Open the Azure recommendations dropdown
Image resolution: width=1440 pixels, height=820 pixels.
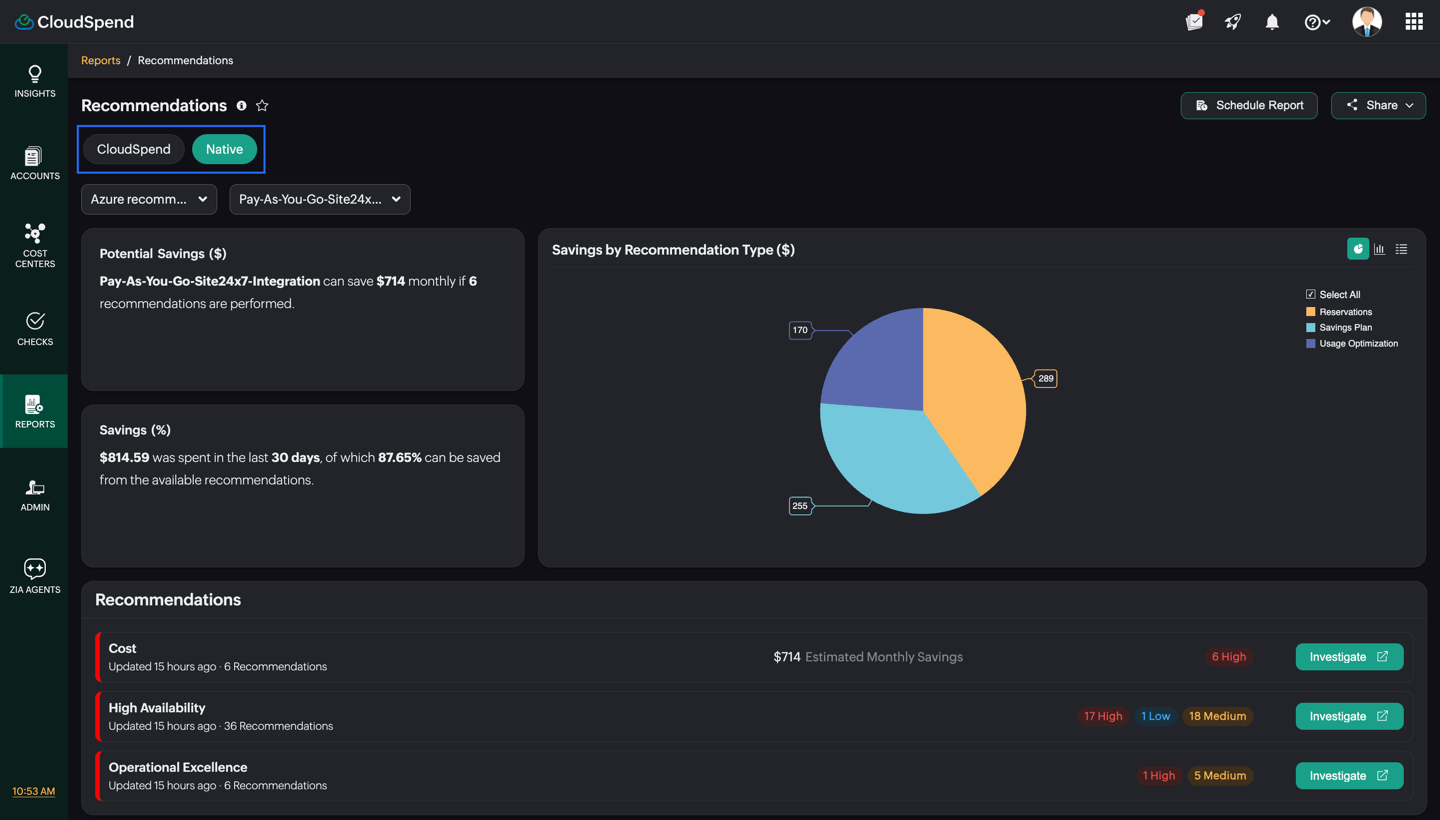point(149,199)
